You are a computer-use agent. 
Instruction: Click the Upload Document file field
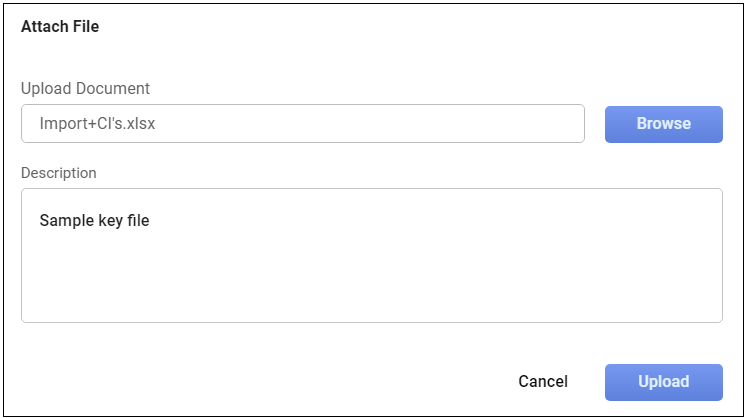pos(302,124)
